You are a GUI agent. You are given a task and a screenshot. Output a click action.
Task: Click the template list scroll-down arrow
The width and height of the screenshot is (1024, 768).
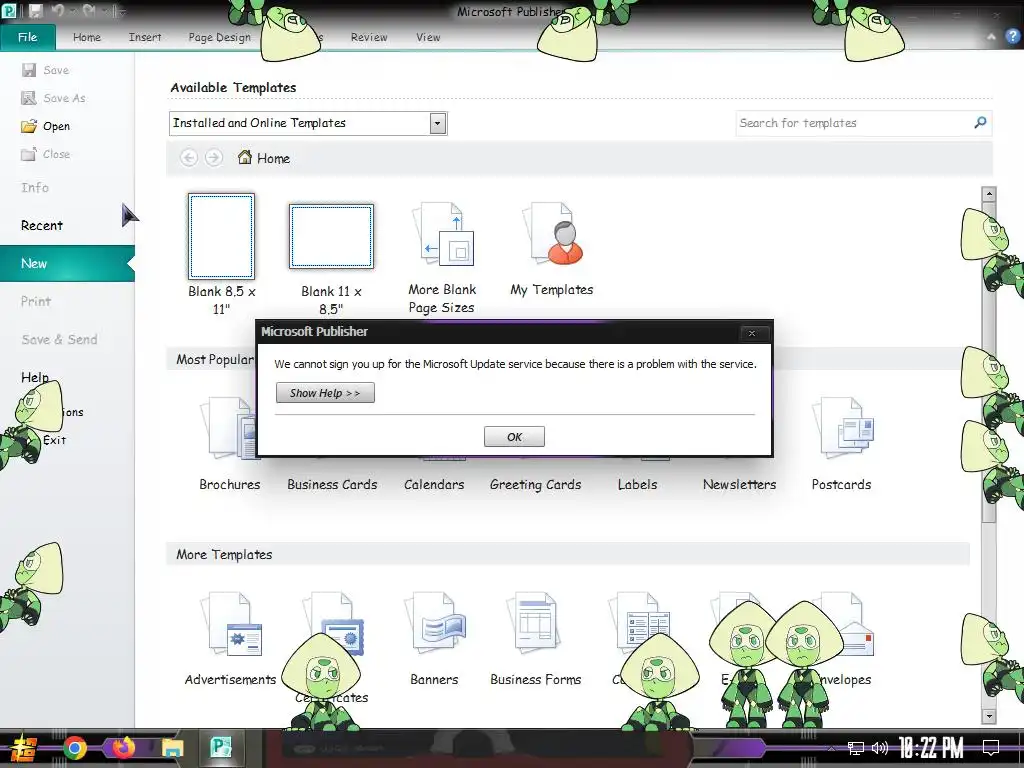click(x=989, y=716)
